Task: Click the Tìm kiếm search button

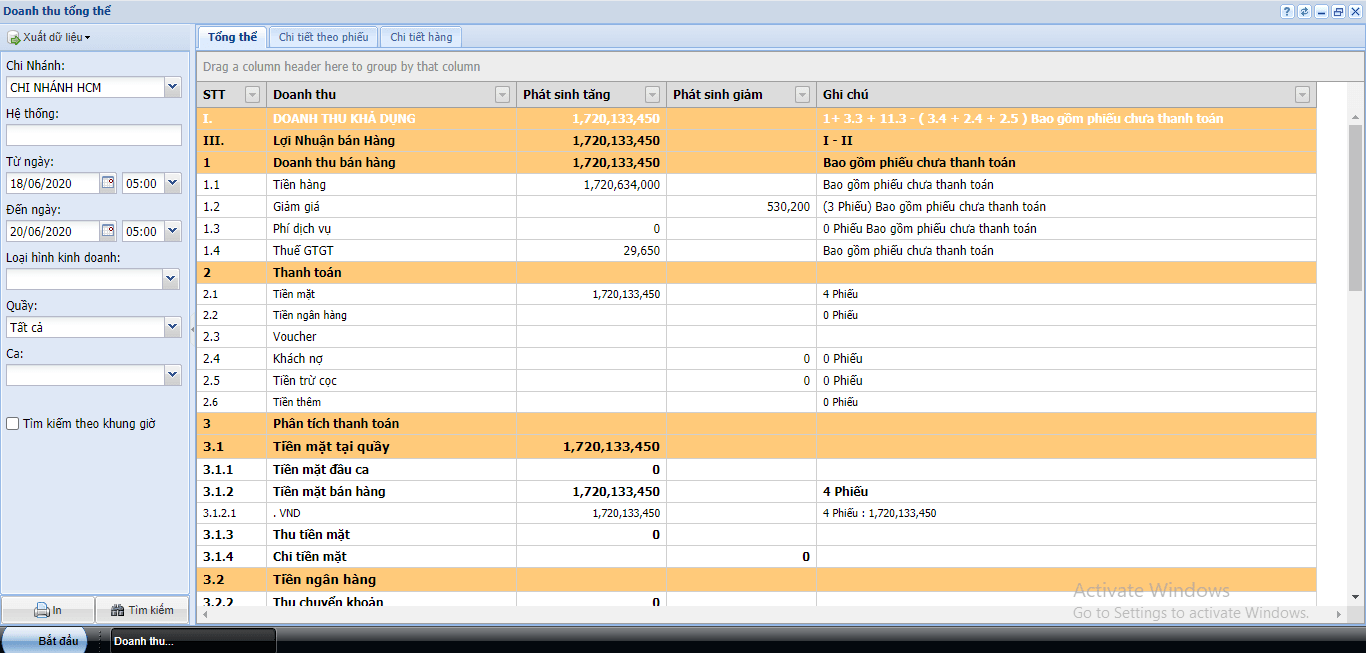Action: coord(142,610)
